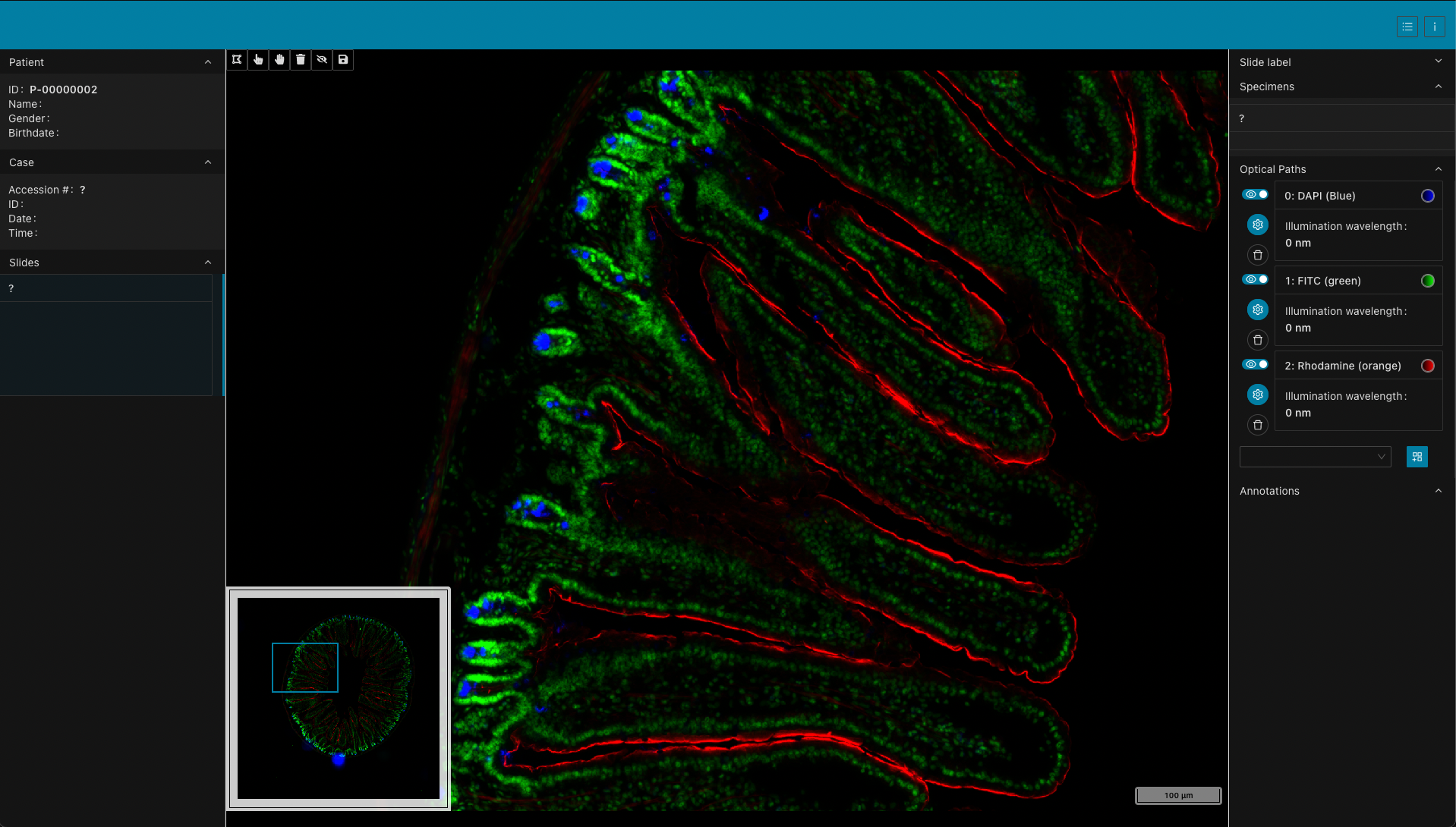Click DAPI illumination wavelength 0 nm value
Screen dimensions: 1456x827
pyautogui.click(x=1297, y=243)
